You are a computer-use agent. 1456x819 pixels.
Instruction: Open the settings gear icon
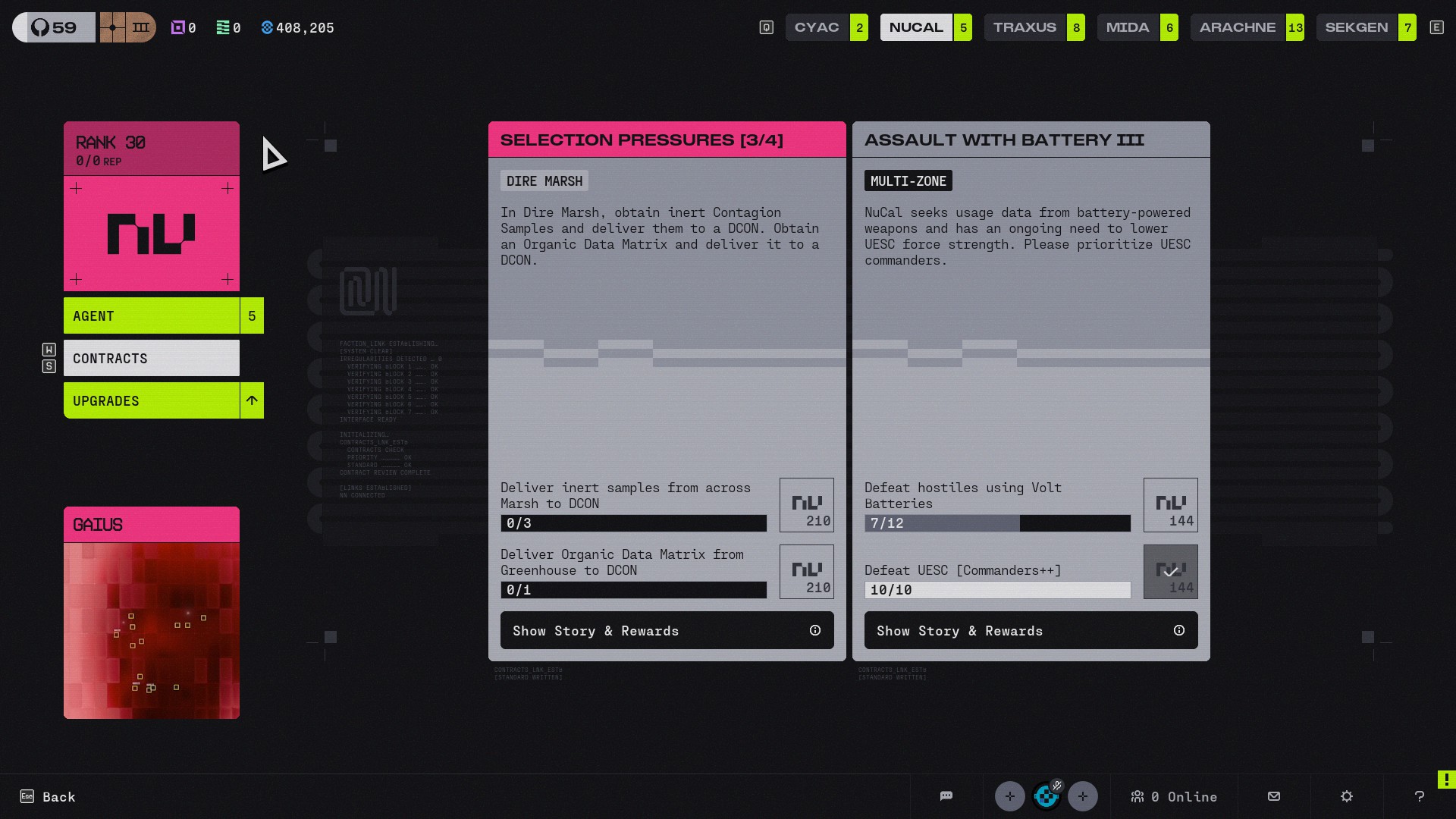point(1347,796)
